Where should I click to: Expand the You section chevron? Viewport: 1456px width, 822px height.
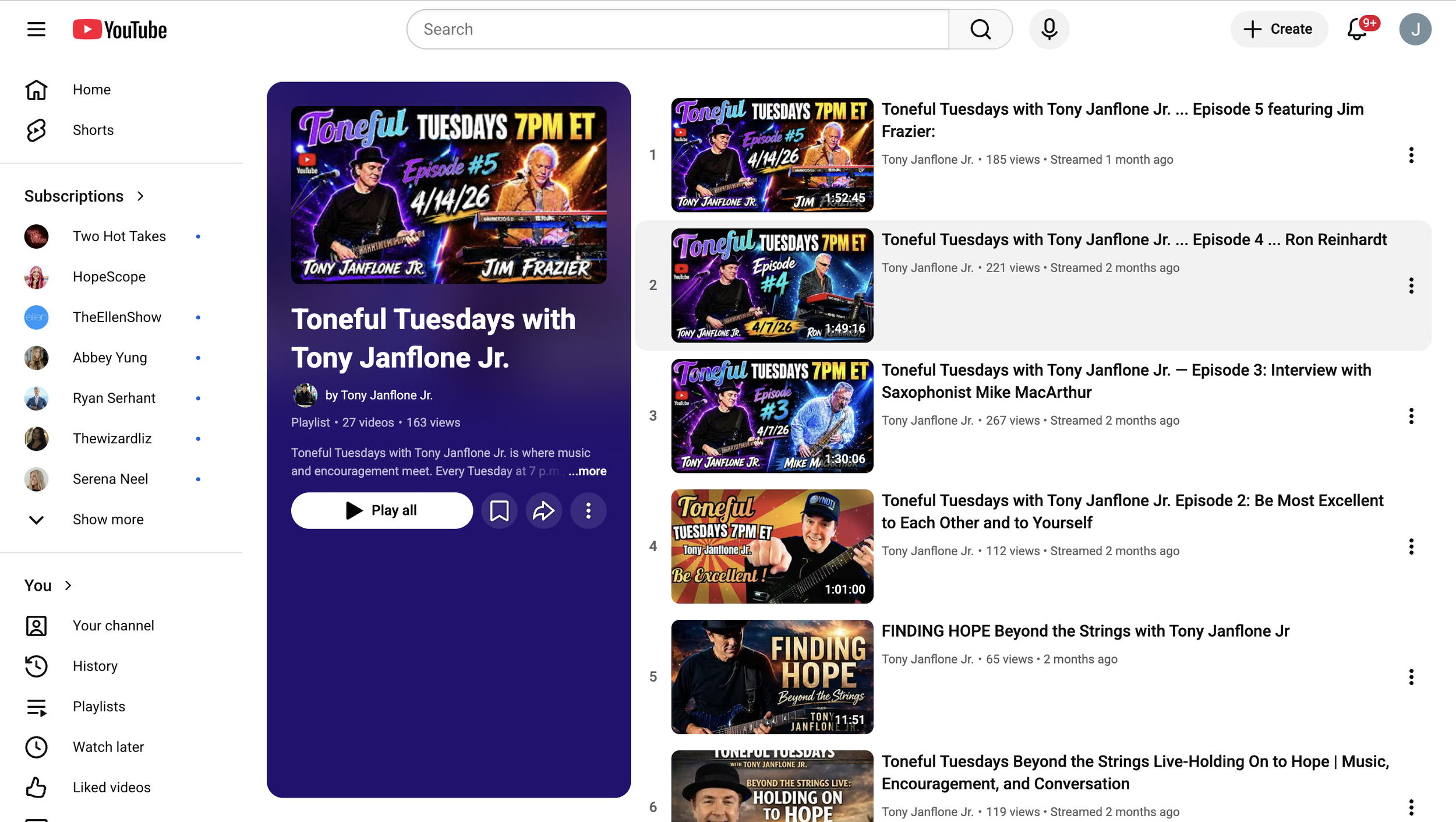(68, 585)
